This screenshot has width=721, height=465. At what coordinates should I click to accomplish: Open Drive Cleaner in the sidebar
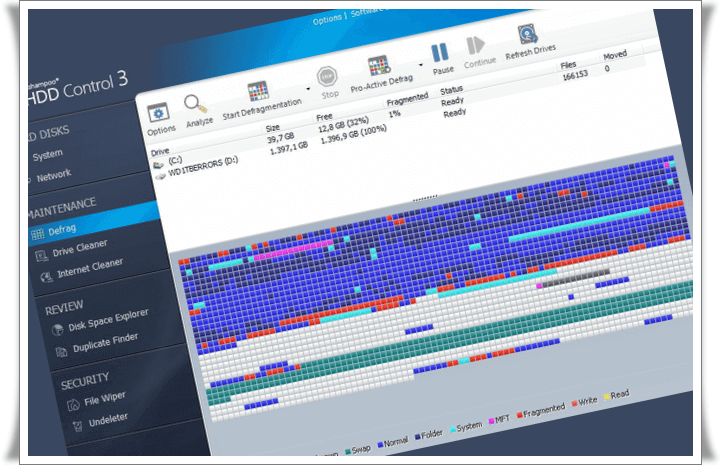click(x=80, y=248)
